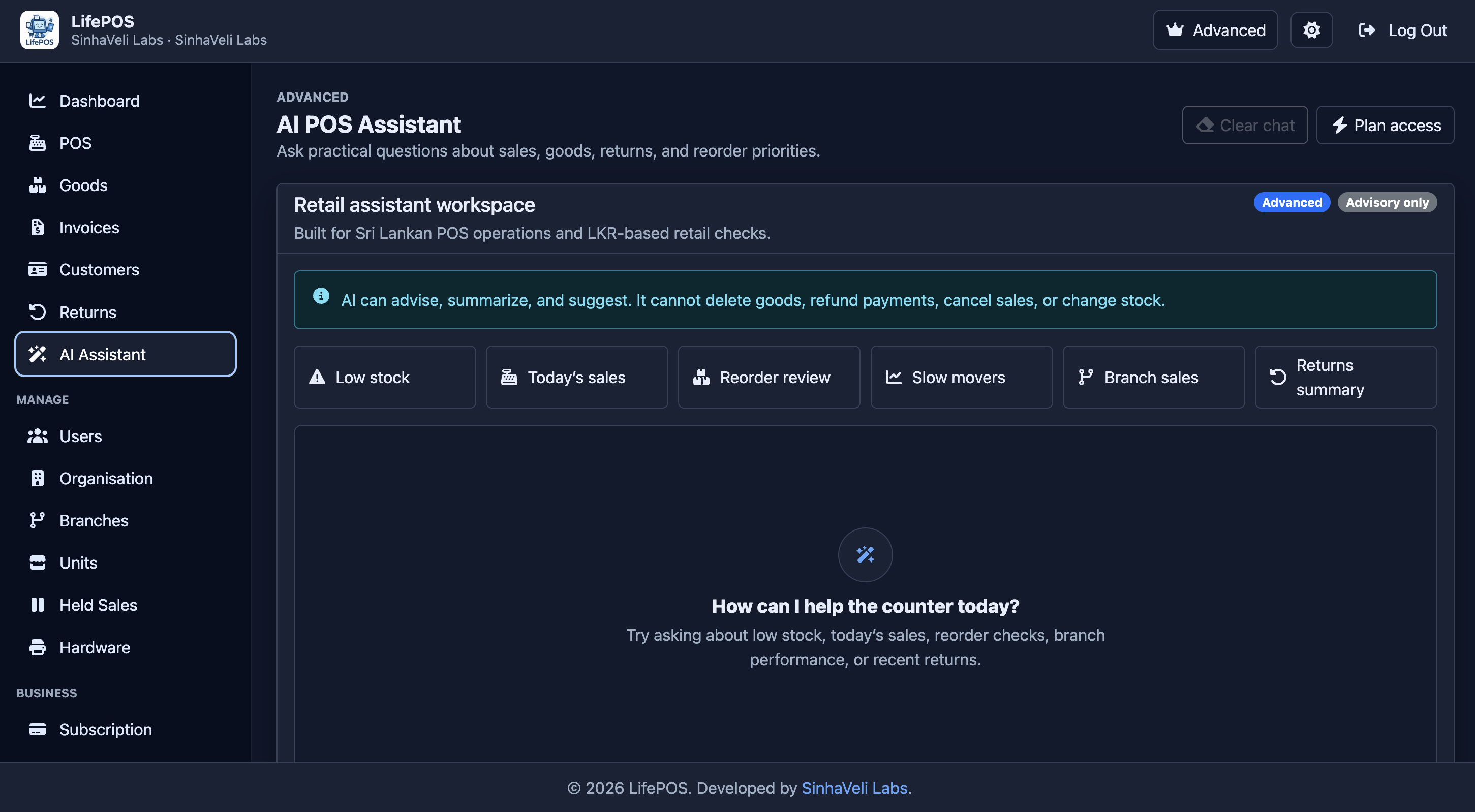Run the Returns summary prompt

[x=1345, y=377]
